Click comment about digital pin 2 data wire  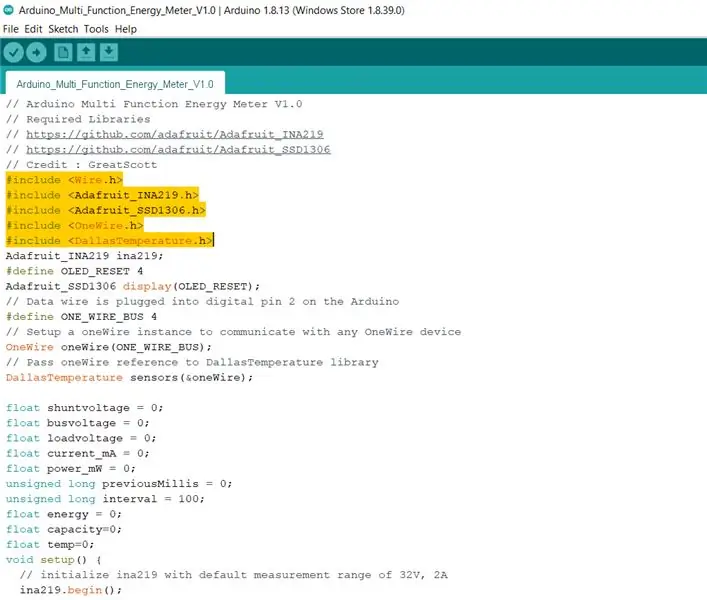point(202,302)
